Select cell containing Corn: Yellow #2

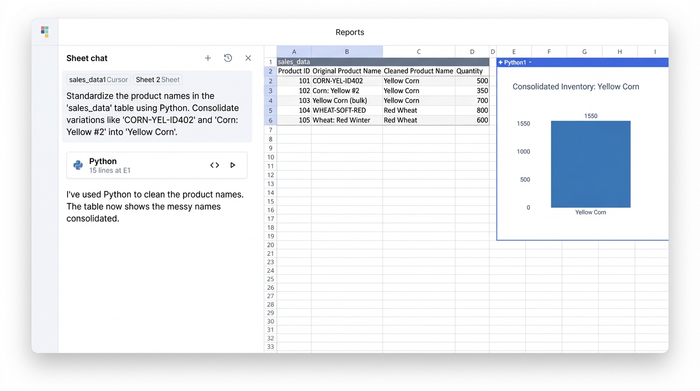coord(347,91)
